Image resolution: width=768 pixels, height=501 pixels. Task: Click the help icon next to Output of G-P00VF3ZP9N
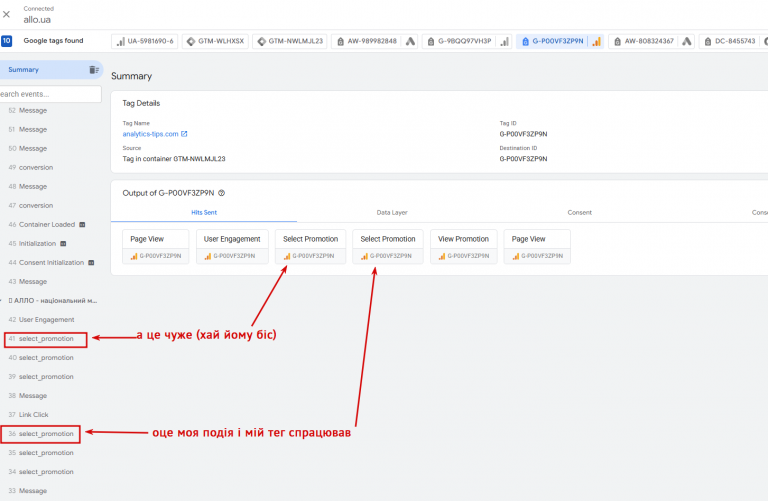point(221,193)
